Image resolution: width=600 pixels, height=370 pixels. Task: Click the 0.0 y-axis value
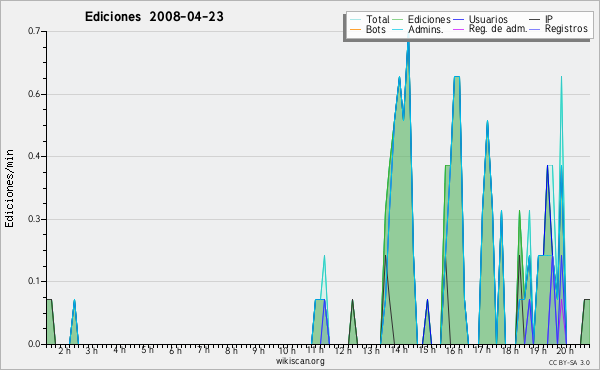point(33,344)
